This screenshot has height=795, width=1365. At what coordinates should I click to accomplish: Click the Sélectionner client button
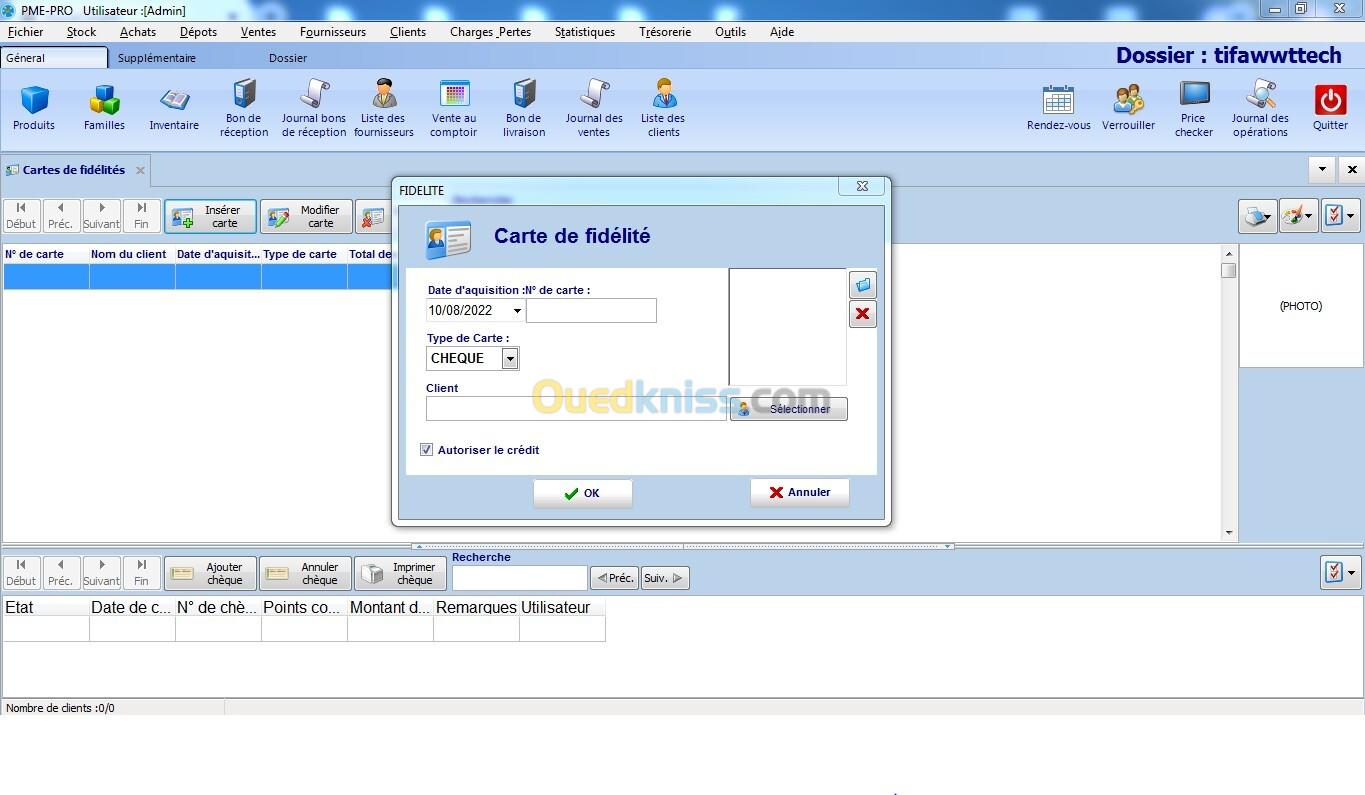click(x=789, y=409)
